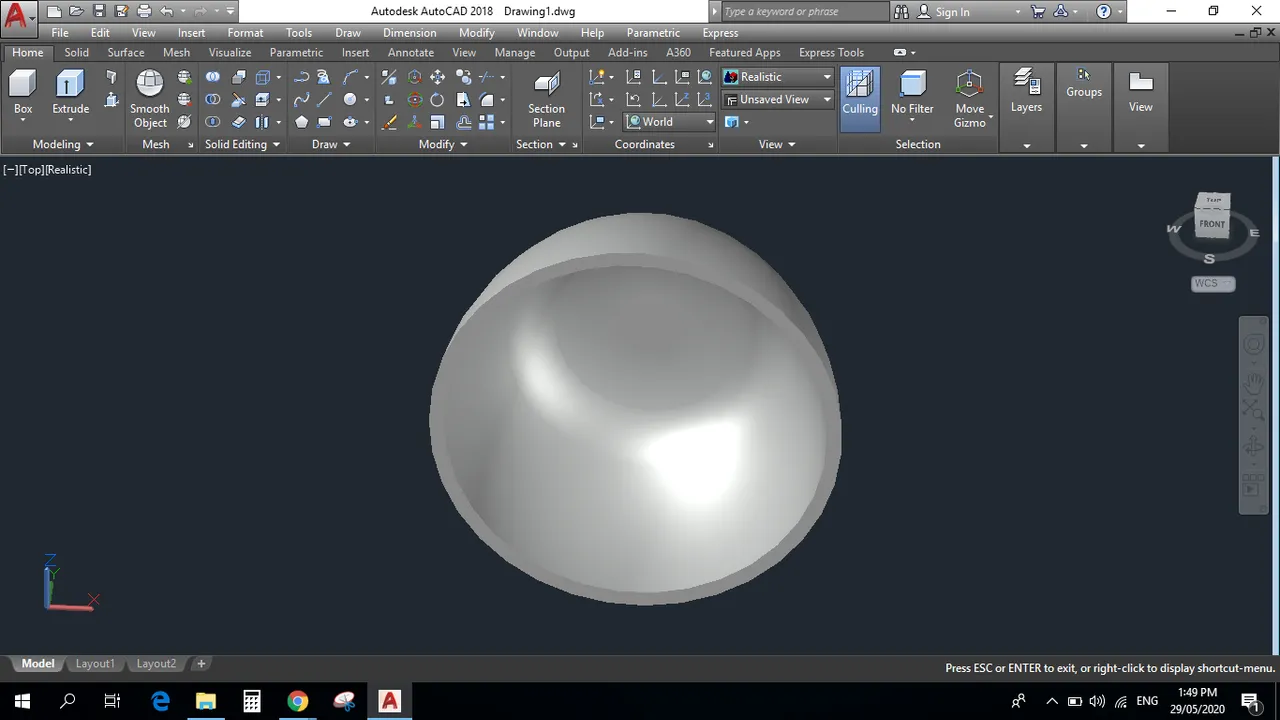
Task: Expand the Modify panel
Action: [443, 144]
